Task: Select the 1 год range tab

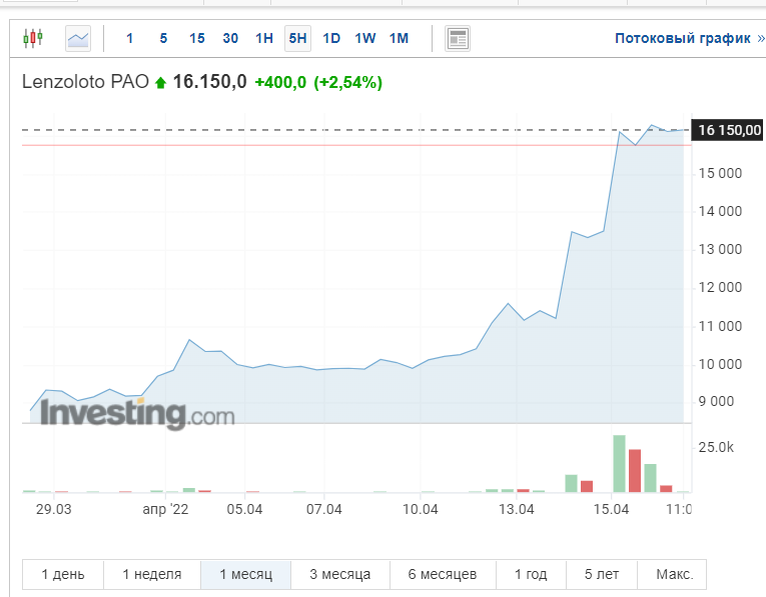Action: point(531,575)
